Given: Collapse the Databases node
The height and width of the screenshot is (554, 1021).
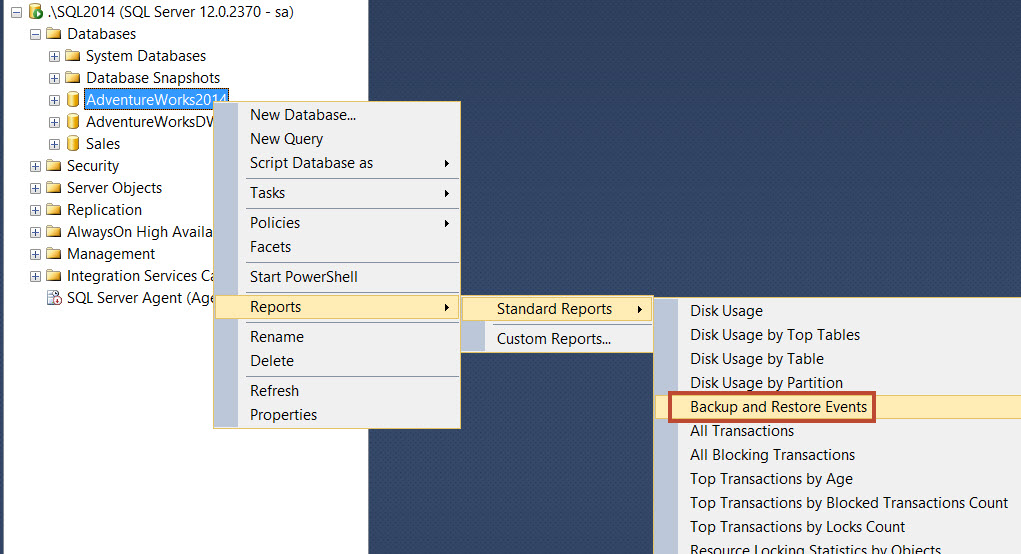Looking at the screenshot, I should pyautogui.click(x=35, y=34).
